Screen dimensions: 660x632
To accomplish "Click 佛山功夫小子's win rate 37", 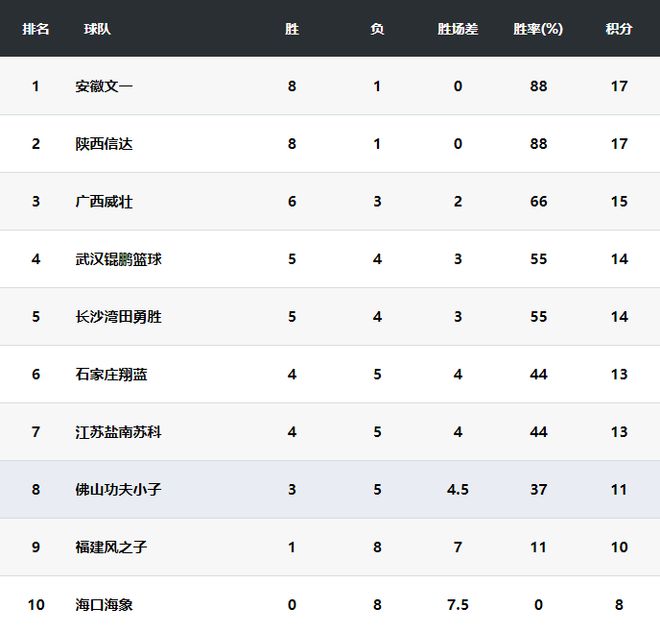I will pos(538,490).
